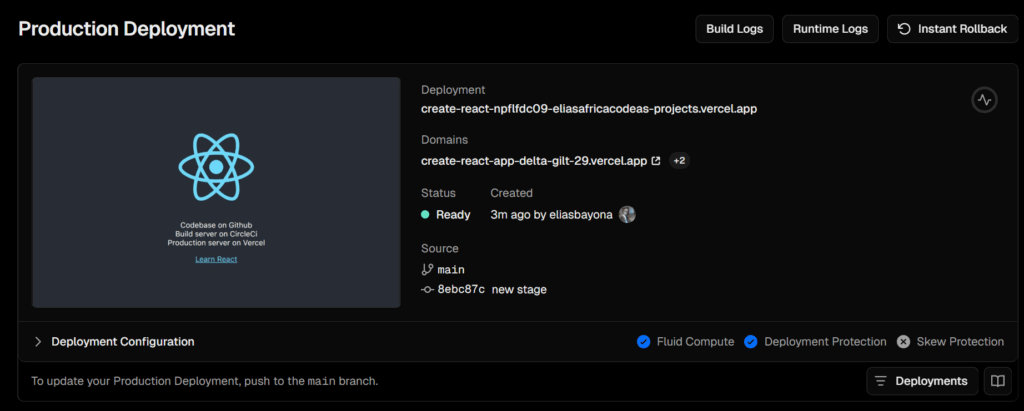
Task: Click the Deployment Protection checkmark
Action: (750, 342)
